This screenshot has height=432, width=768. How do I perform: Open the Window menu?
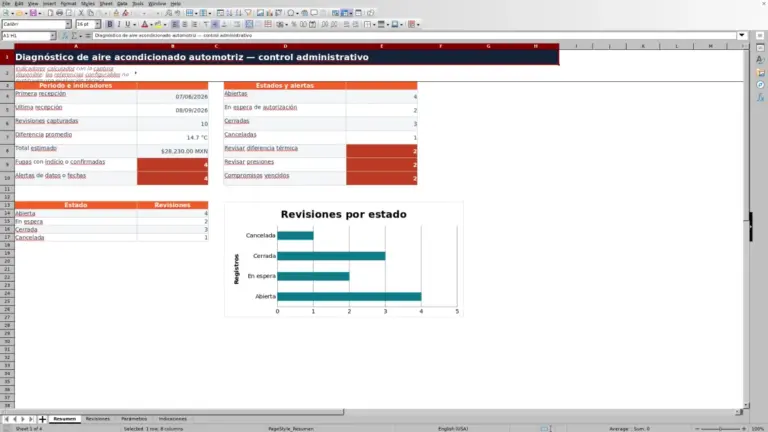(157, 3)
